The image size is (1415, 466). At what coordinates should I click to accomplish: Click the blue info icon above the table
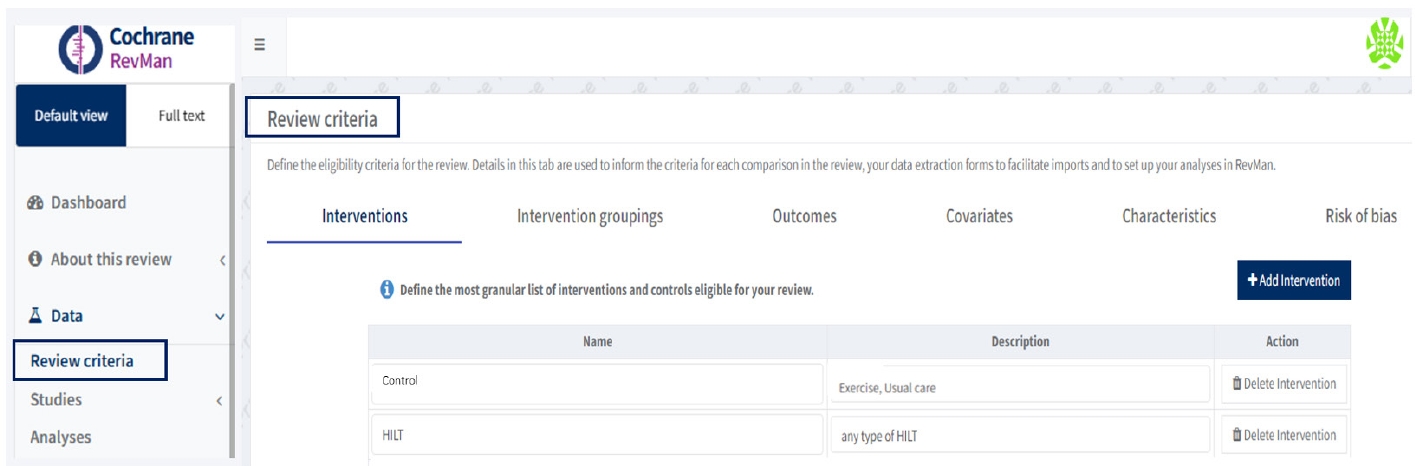[386, 290]
